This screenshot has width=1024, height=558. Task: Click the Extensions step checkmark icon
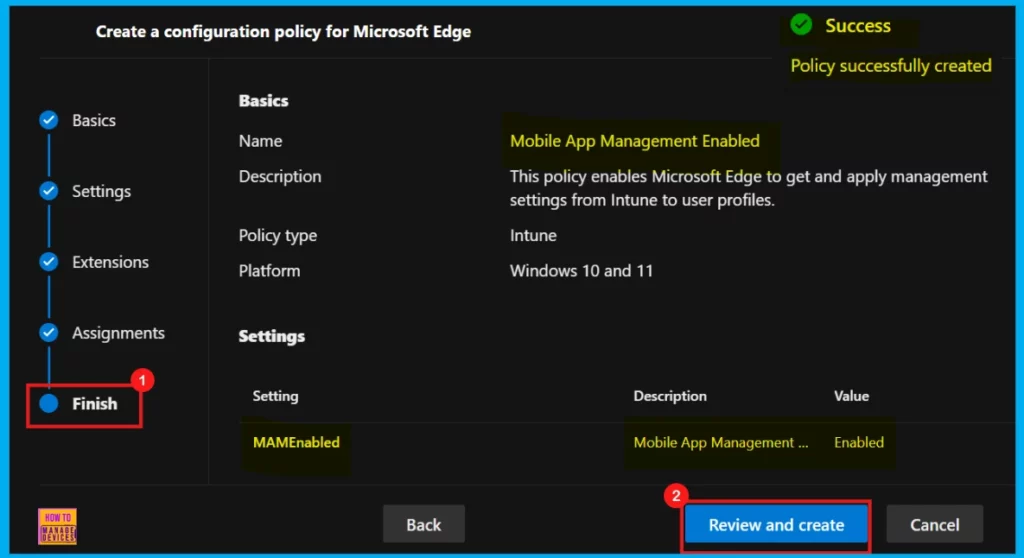click(x=49, y=262)
